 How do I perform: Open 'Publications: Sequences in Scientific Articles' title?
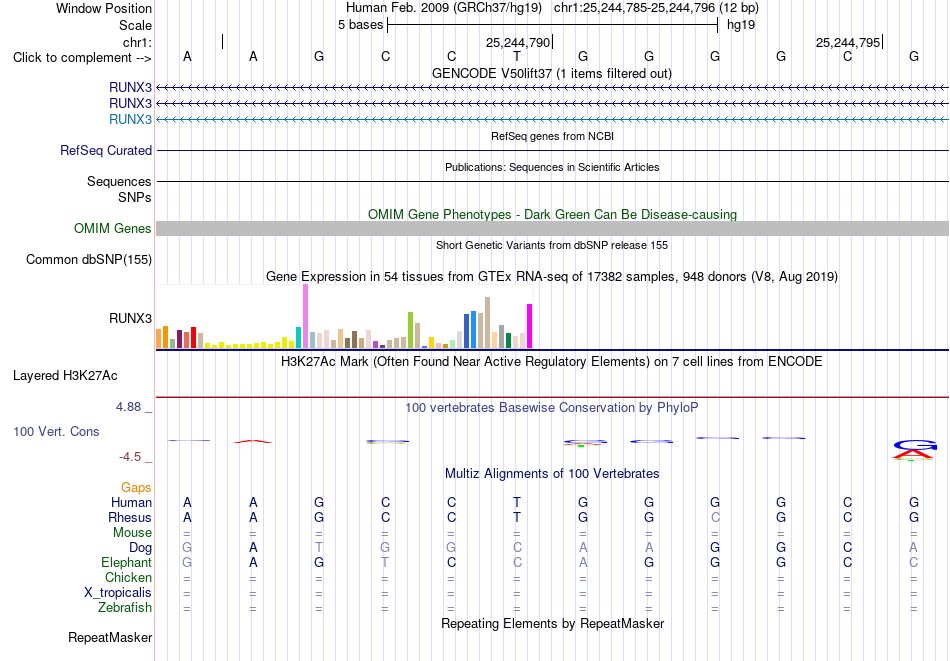552,167
